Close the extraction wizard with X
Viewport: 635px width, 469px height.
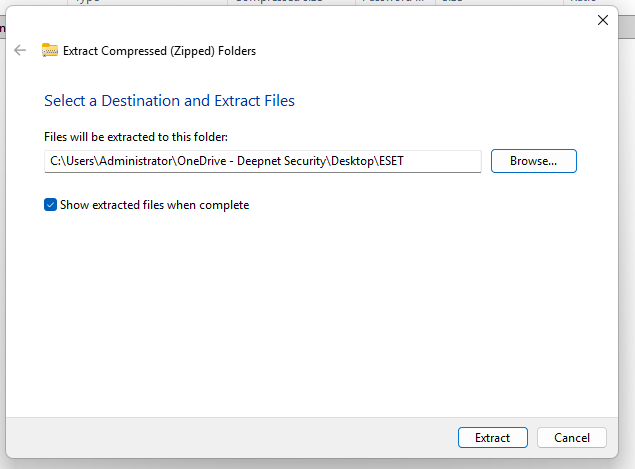602,20
